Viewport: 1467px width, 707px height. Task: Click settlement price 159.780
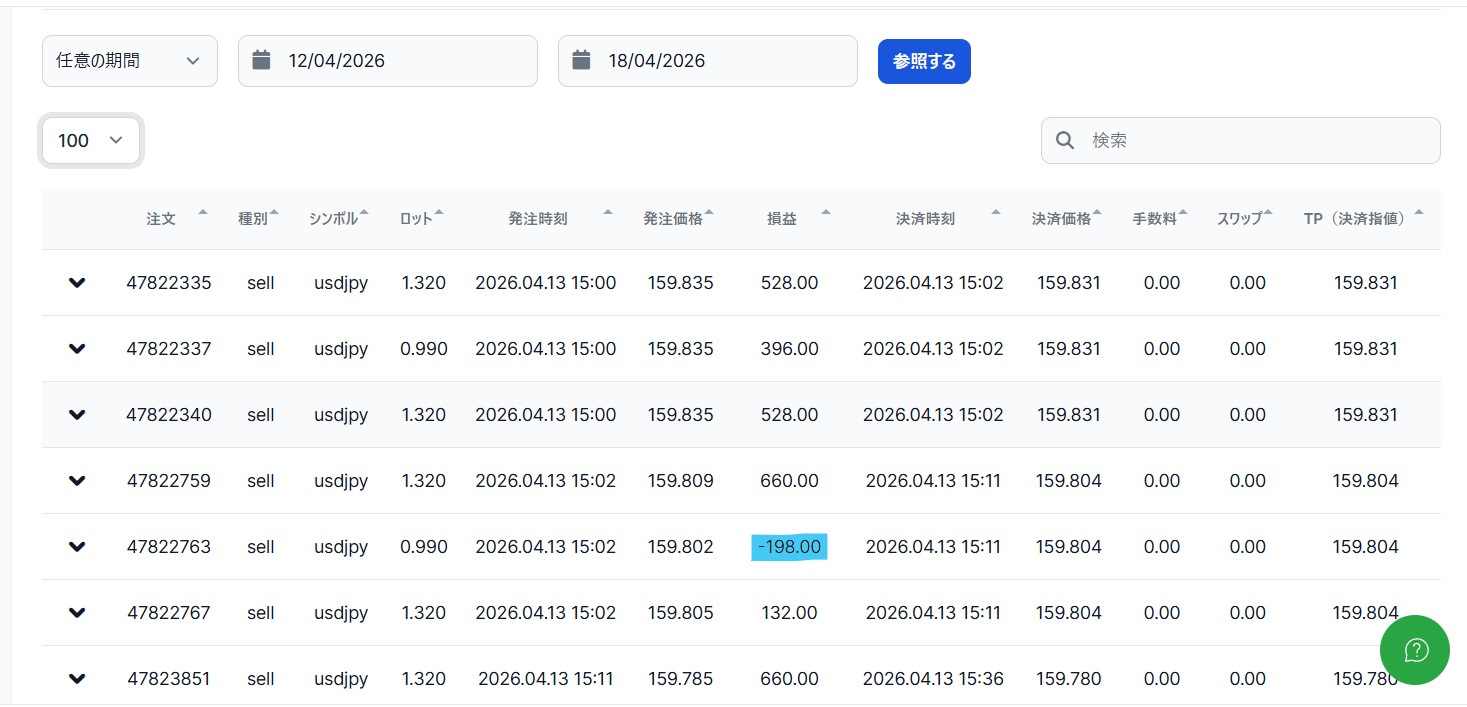pyautogui.click(x=1069, y=679)
